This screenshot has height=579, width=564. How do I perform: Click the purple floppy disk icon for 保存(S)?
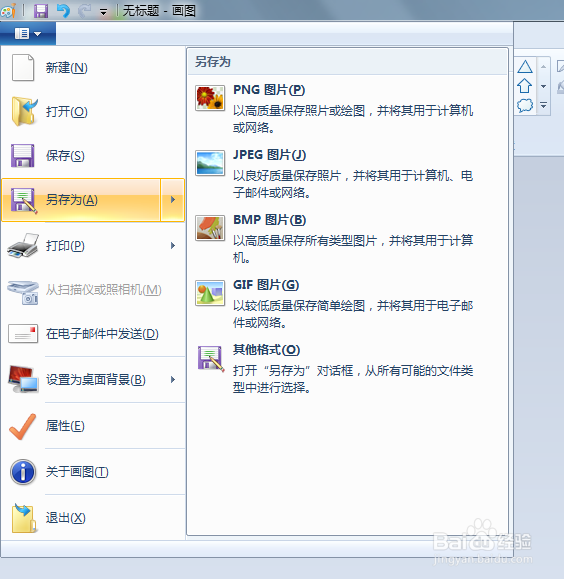[23, 155]
